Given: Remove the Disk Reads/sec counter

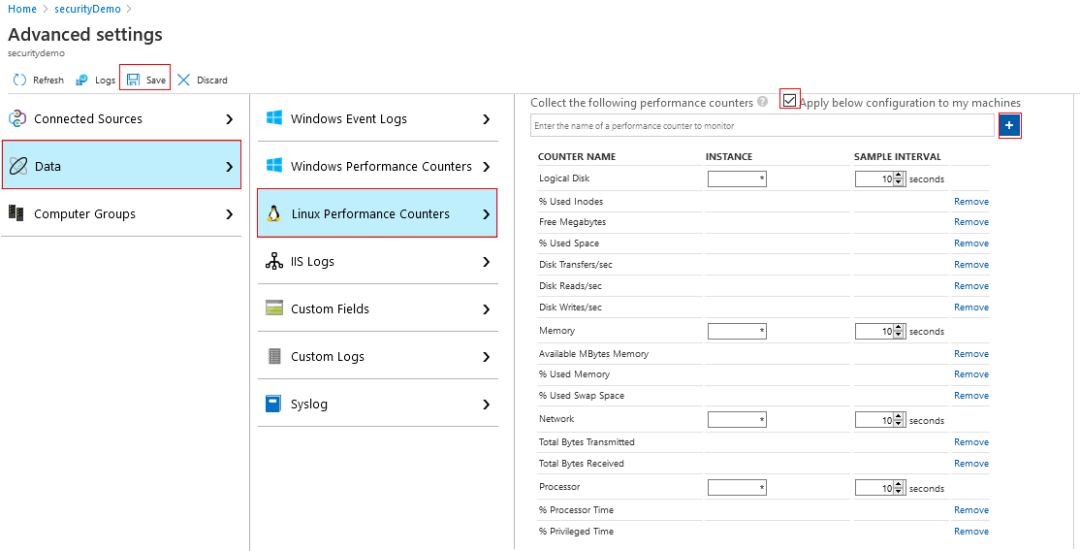Looking at the screenshot, I should point(971,286).
